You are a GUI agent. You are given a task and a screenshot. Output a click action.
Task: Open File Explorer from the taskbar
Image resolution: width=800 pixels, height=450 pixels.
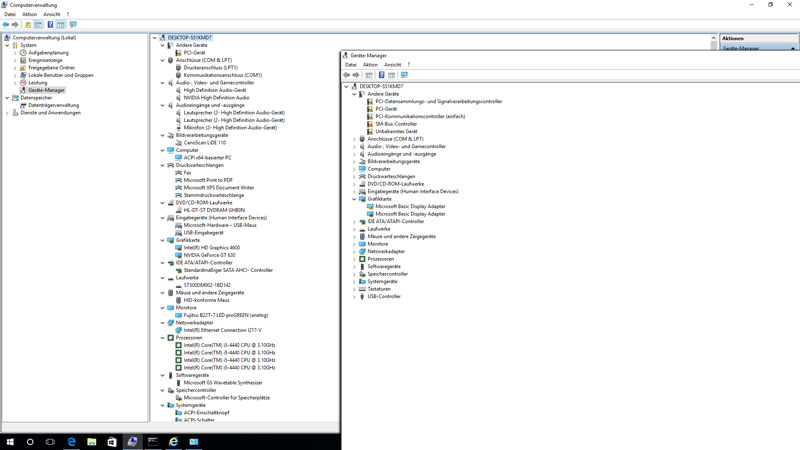pos(91,441)
